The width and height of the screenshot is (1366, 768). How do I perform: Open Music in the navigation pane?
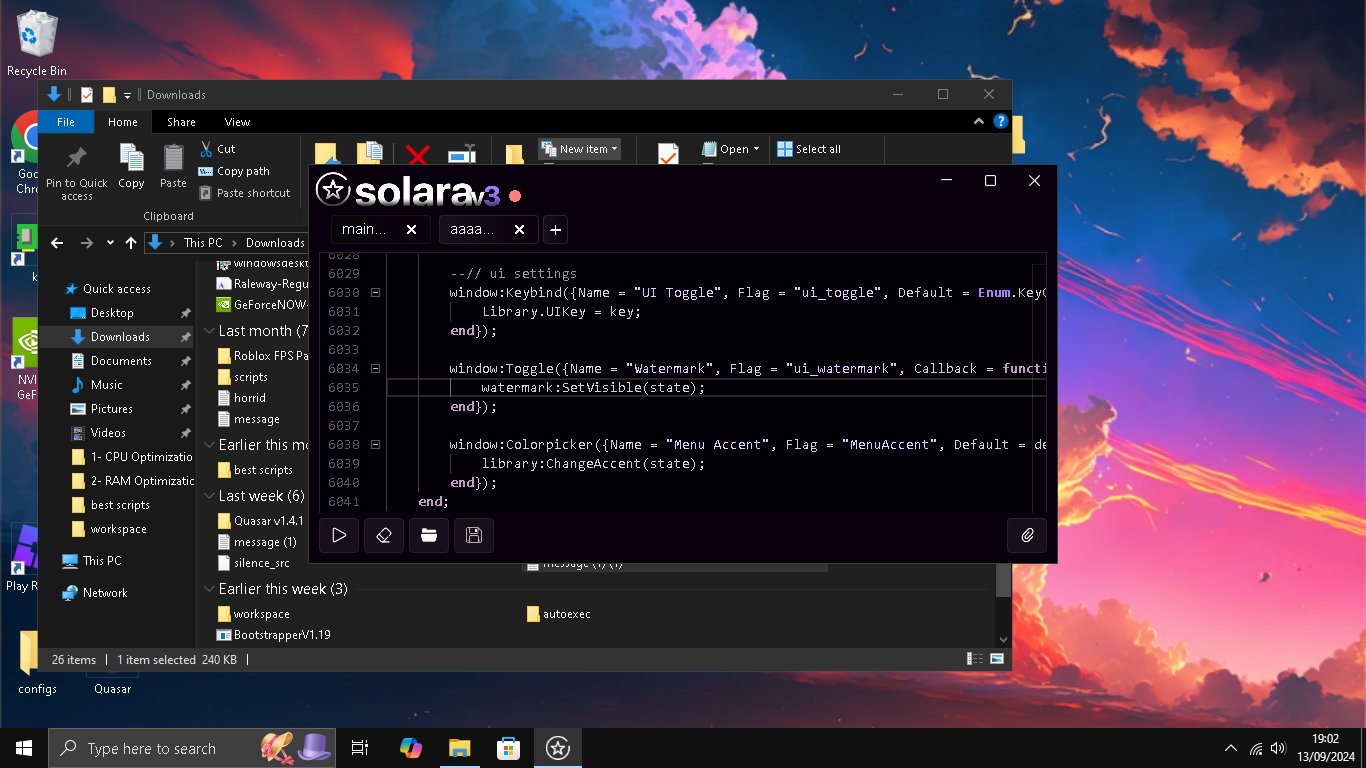pyautogui.click(x=106, y=385)
